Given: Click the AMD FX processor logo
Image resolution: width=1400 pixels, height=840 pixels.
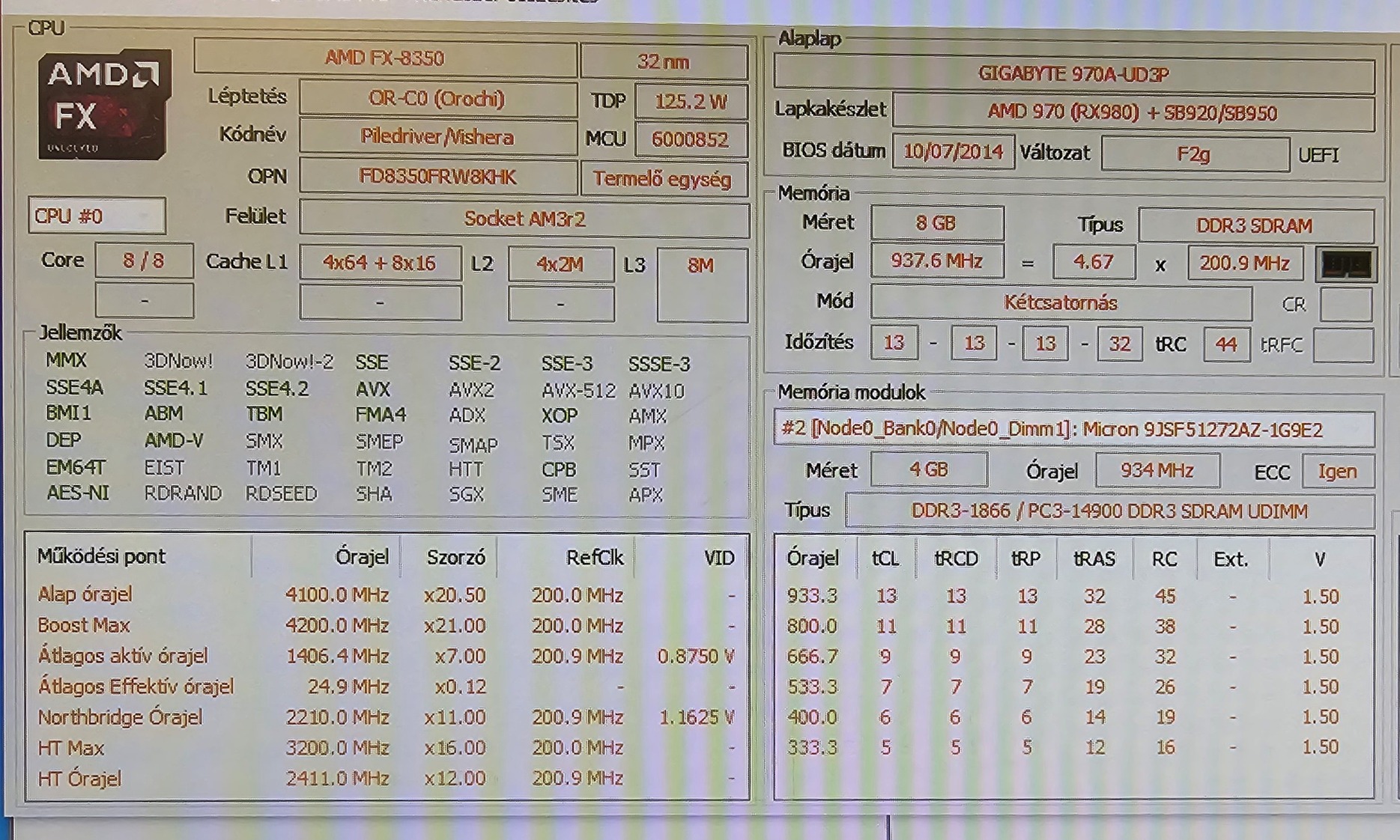Looking at the screenshot, I should pos(103,103).
